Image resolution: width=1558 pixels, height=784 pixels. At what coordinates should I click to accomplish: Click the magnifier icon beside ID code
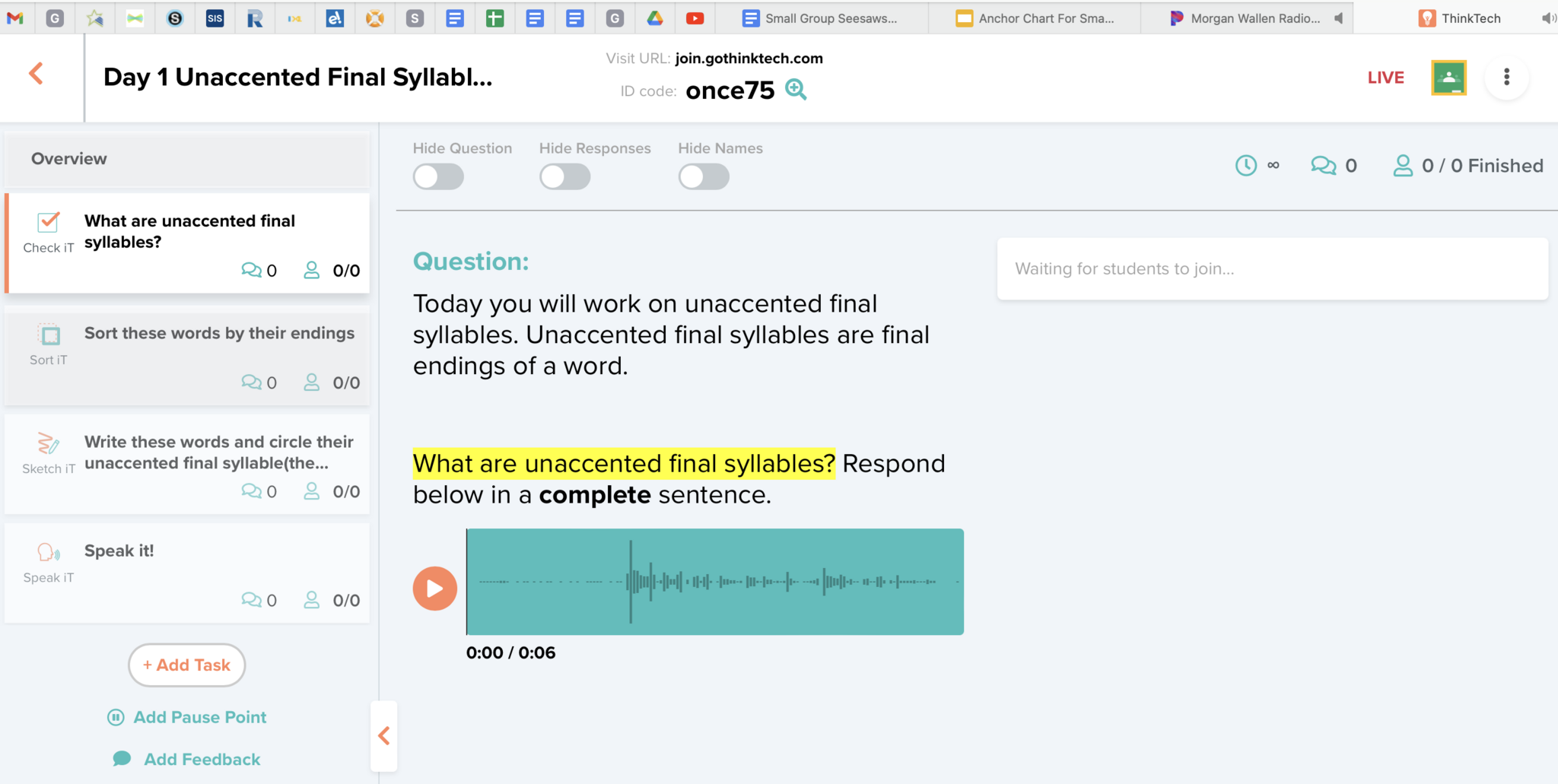pos(796,90)
